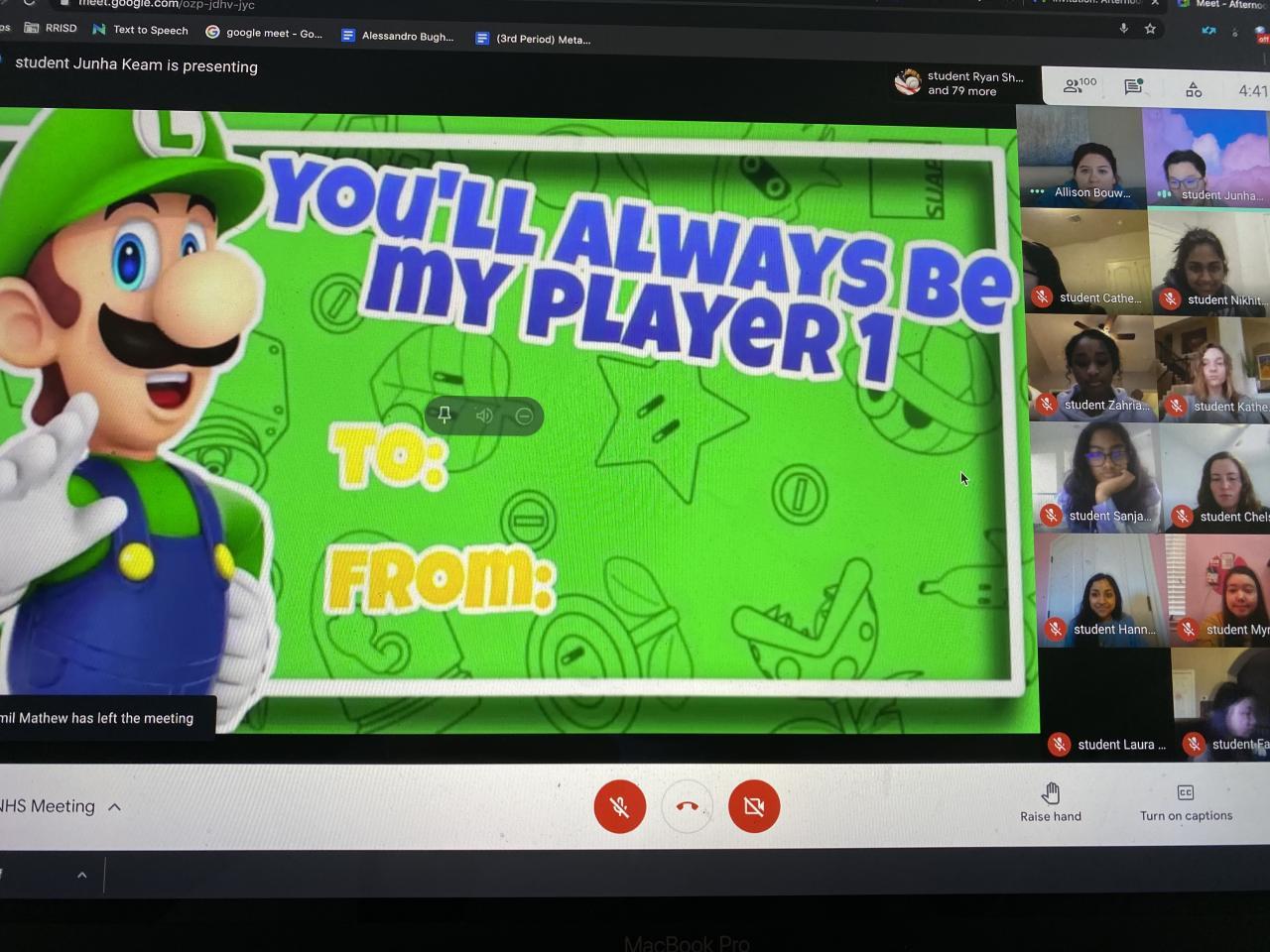Open the RRISD bookmarks folder
The width and height of the screenshot is (1270, 952).
[51, 28]
